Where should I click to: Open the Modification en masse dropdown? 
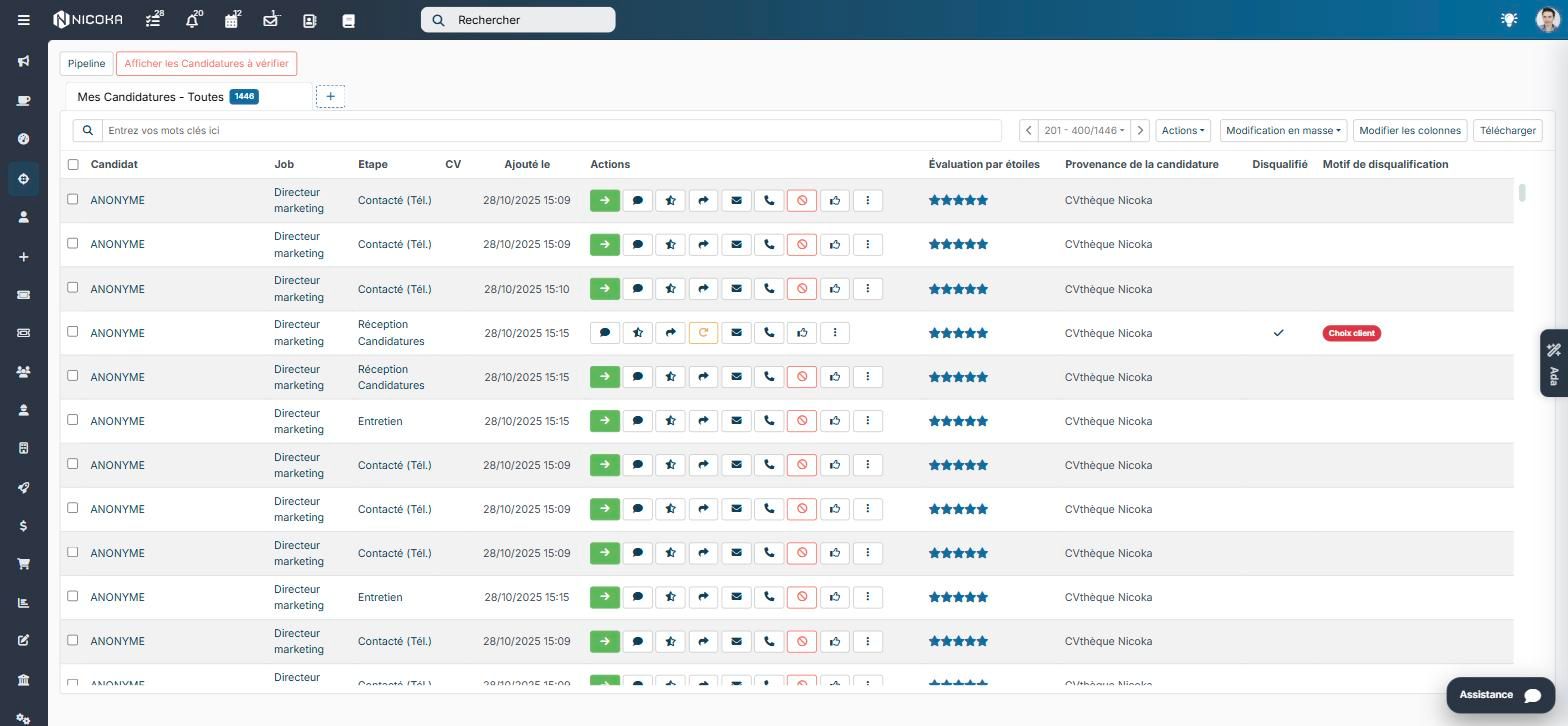coord(1283,131)
